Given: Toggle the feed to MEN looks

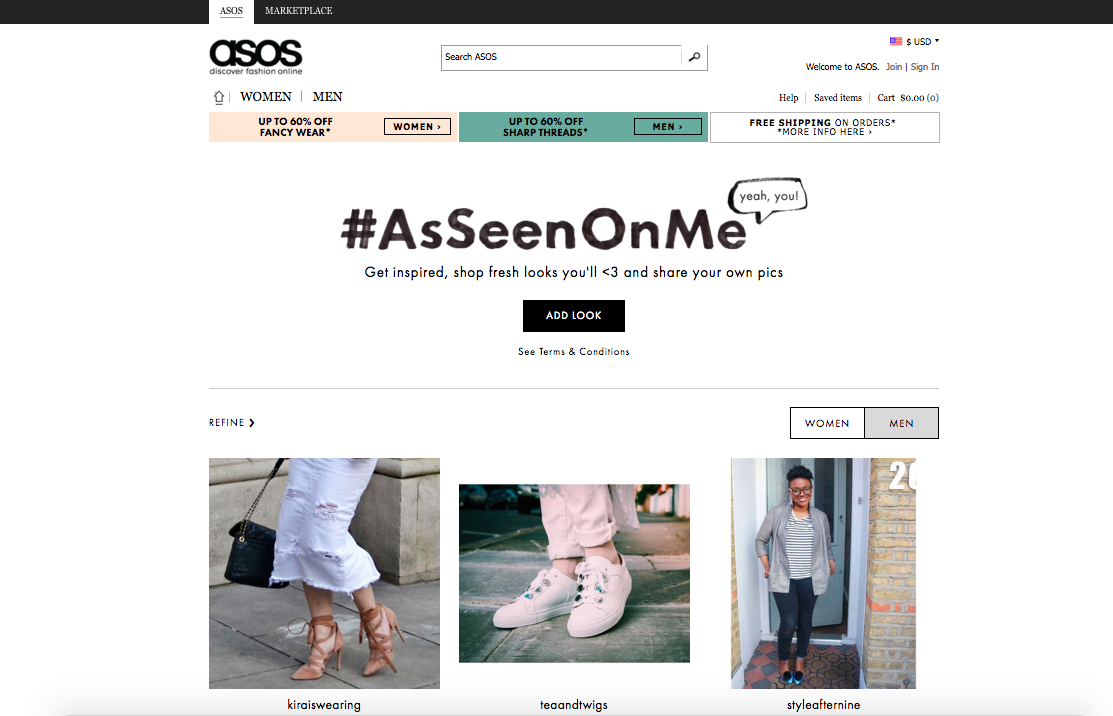Looking at the screenshot, I should click(901, 423).
